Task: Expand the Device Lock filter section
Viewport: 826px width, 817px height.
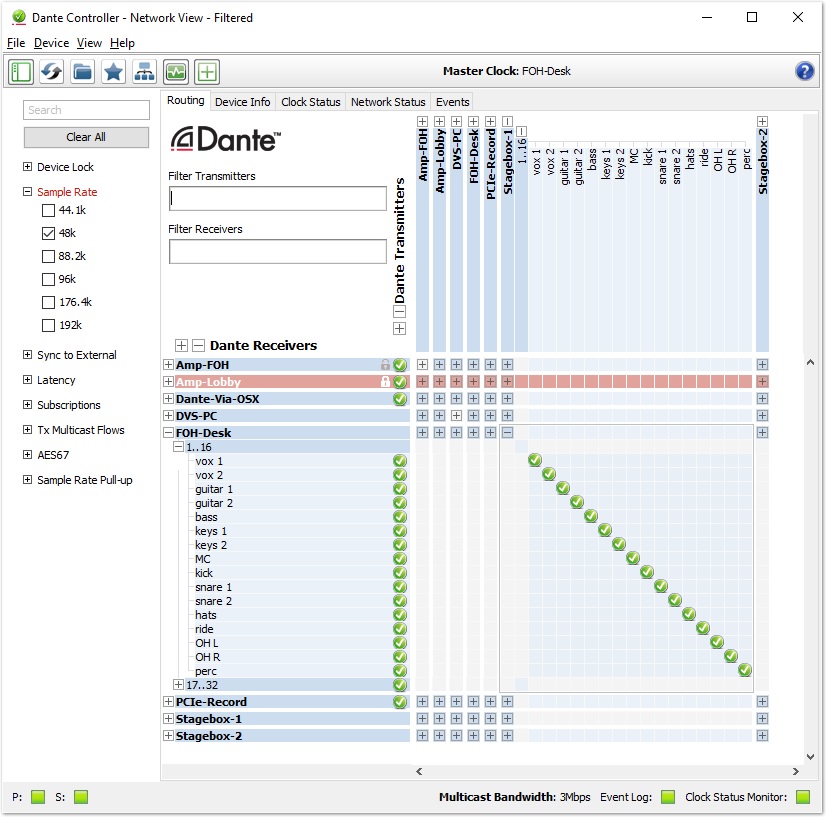Action: pyautogui.click(x=28, y=167)
